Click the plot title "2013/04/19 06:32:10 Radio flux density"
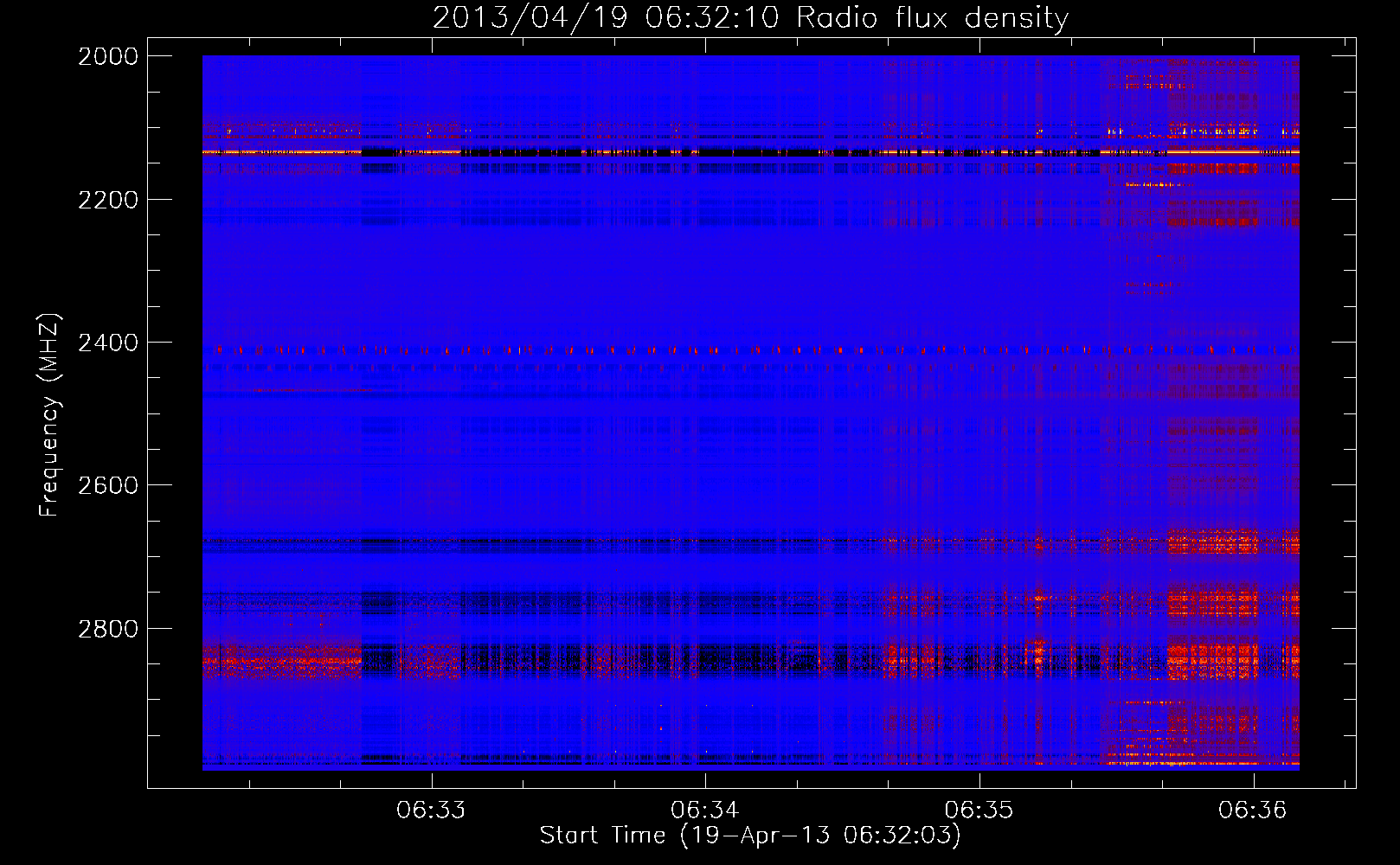1400x865 pixels. click(x=750, y=17)
